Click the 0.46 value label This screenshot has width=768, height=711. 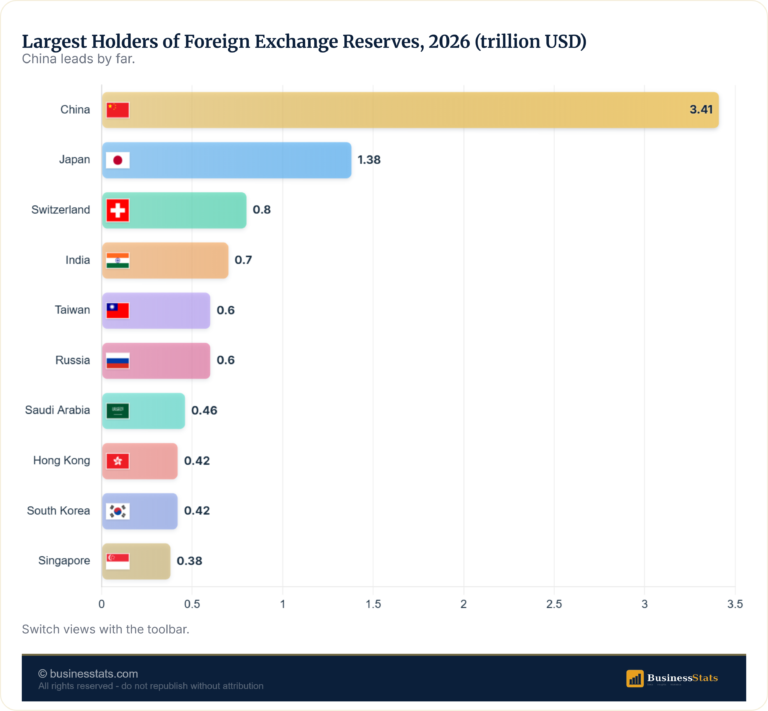(204, 410)
